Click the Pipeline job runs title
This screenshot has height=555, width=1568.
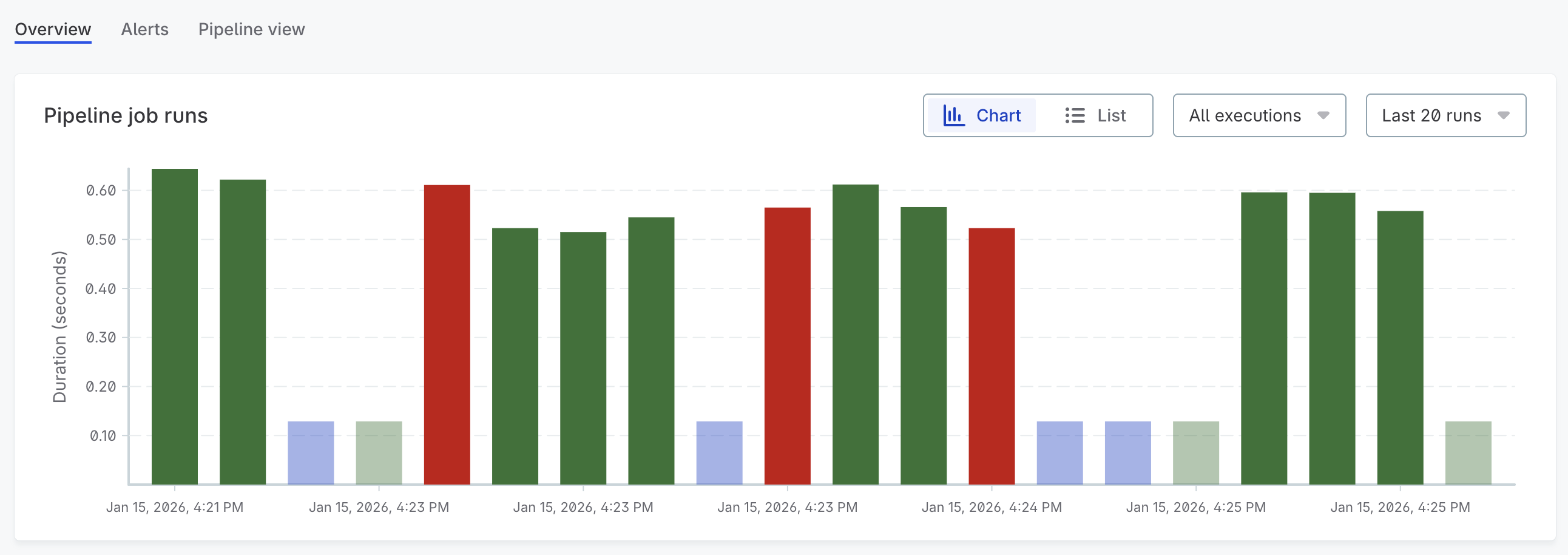(x=126, y=115)
